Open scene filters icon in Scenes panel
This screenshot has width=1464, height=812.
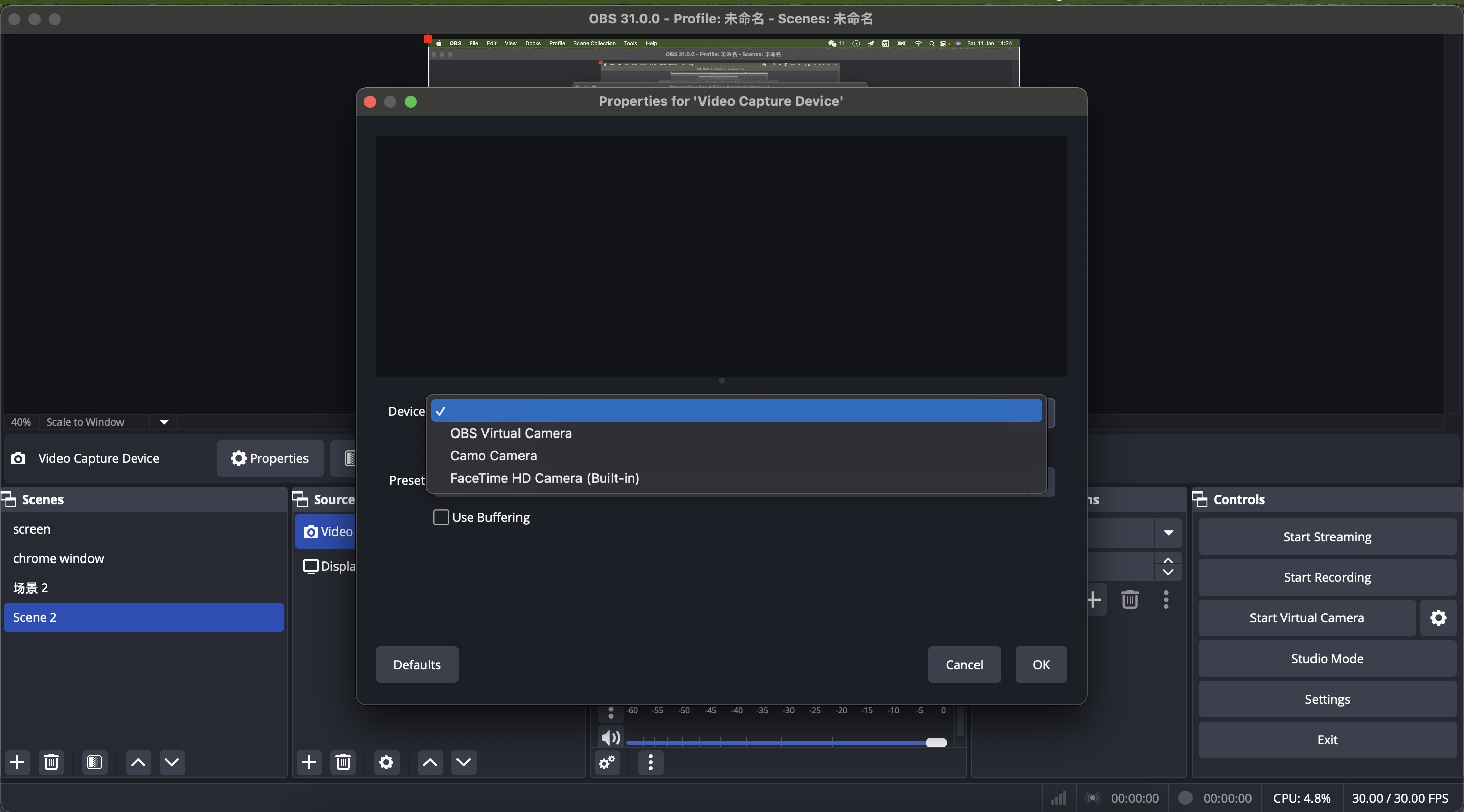tap(95, 762)
